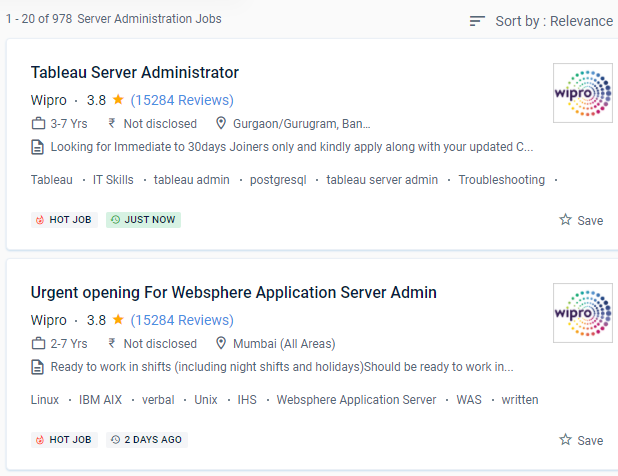The height and width of the screenshot is (476, 618).
Task: Select the postgresql skill tag
Action: point(280,180)
